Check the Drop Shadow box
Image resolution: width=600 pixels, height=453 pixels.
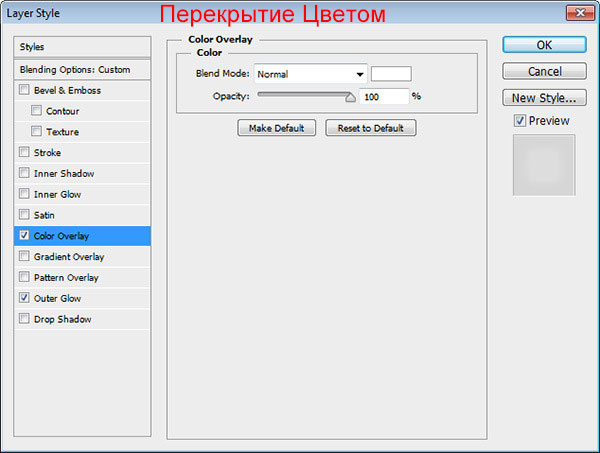(24, 318)
